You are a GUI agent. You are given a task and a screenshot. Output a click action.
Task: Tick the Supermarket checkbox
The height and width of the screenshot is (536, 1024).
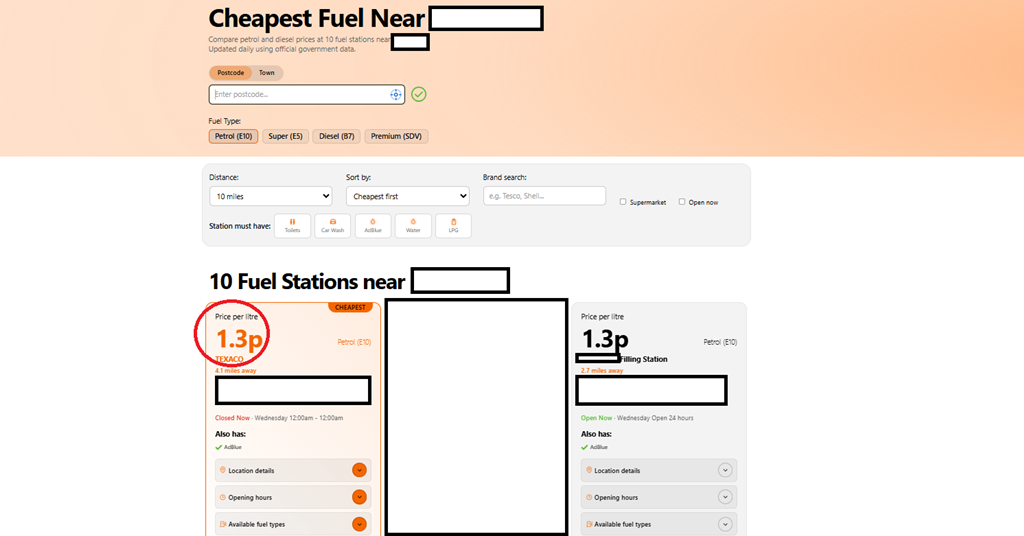pyautogui.click(x=623, y=202)
